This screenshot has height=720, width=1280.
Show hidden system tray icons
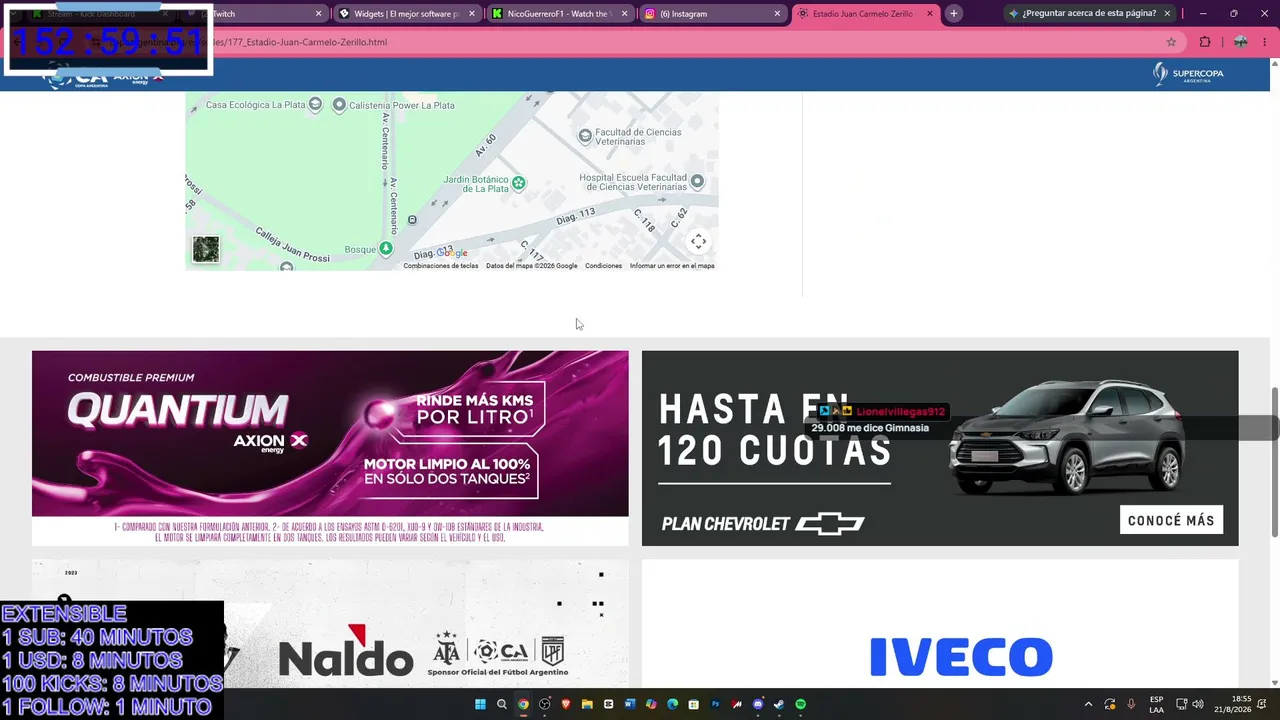click(1088, 704)
